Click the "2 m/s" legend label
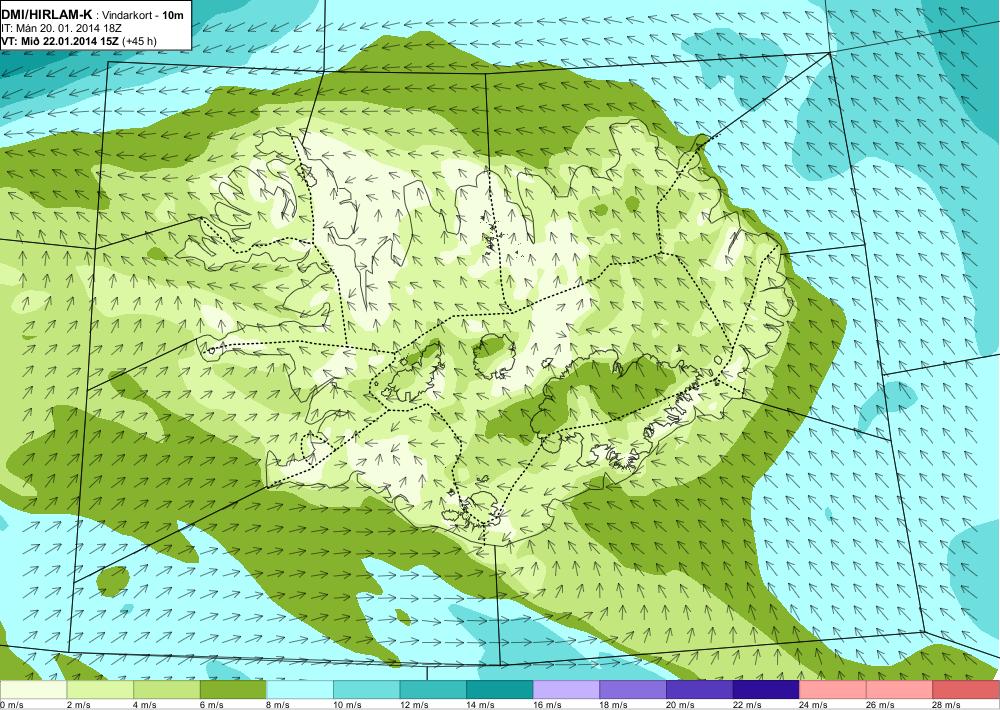 click(78, 705)
